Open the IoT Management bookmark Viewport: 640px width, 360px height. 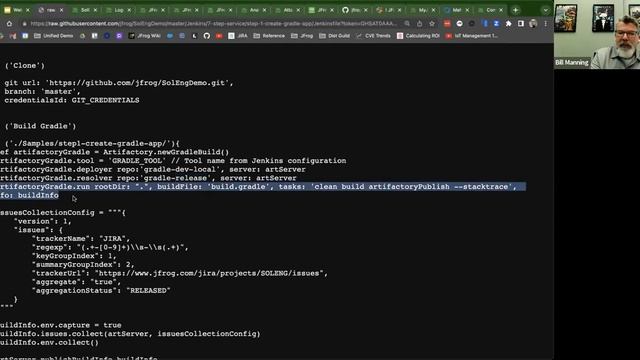click(x=472, y=36)
